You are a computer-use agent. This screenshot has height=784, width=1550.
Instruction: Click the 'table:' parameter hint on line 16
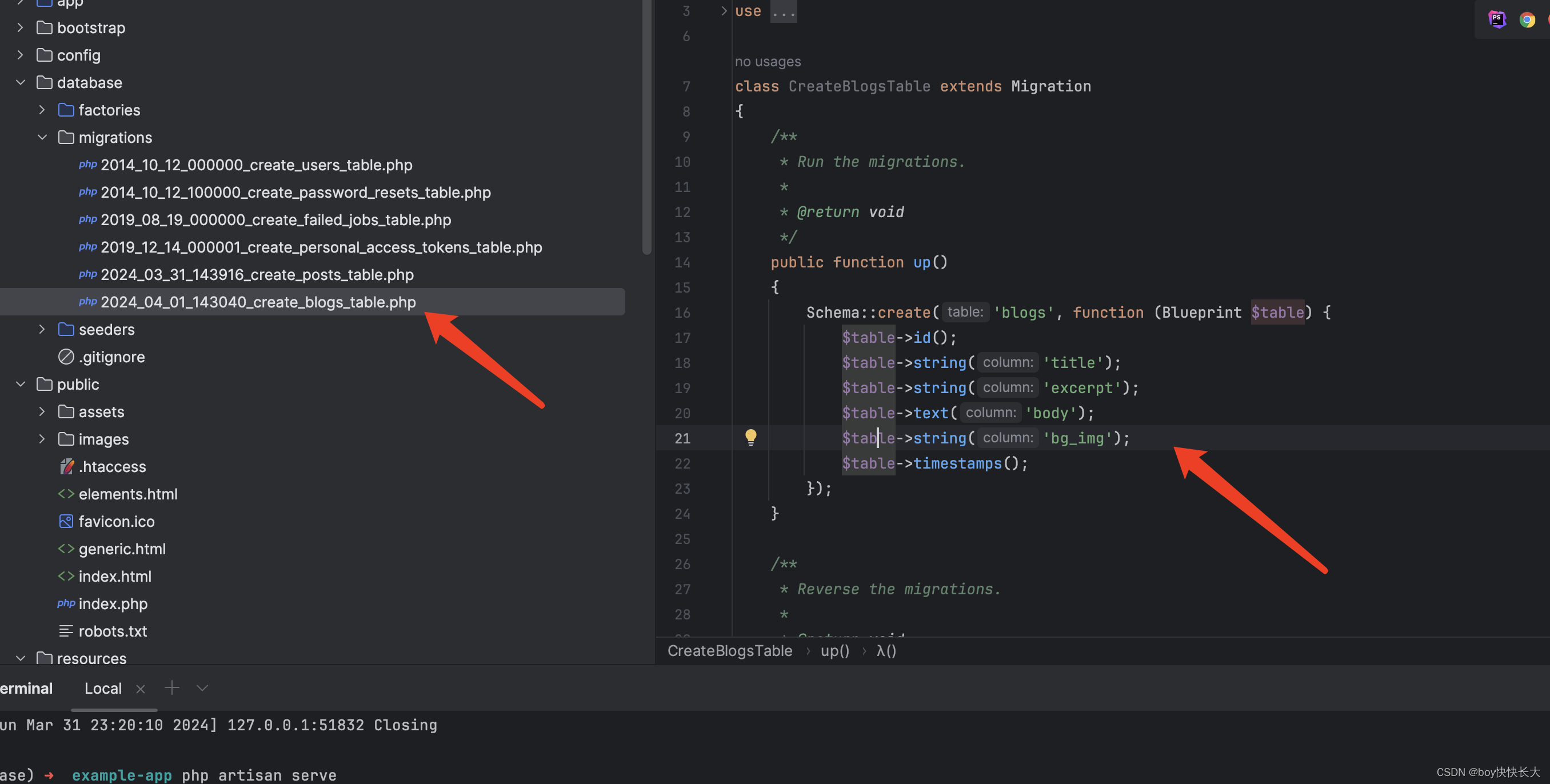[965, 311]
